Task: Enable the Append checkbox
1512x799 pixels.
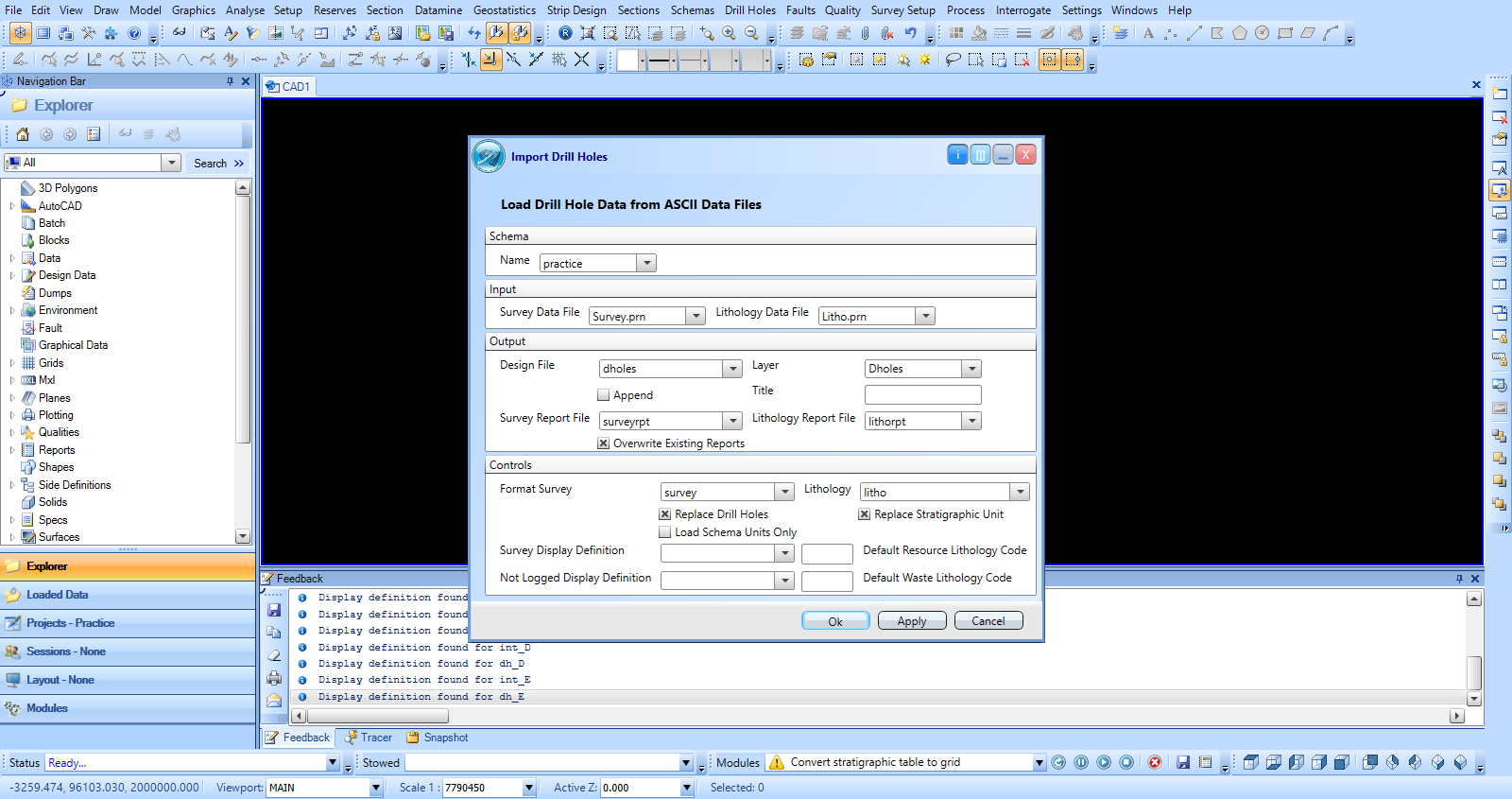Action: (x=604, y=395)
